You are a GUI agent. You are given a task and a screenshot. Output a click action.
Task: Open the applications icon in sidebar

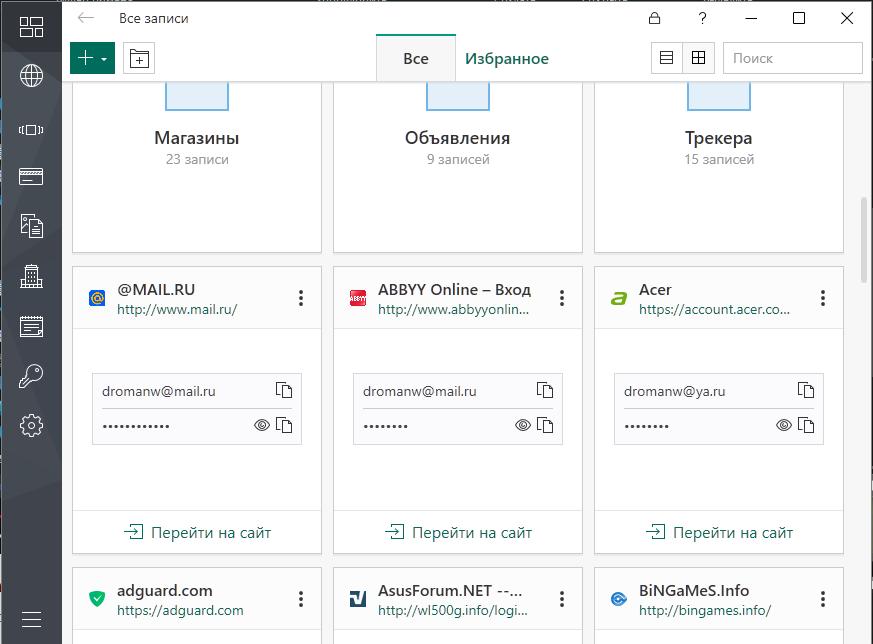(31, 130)
